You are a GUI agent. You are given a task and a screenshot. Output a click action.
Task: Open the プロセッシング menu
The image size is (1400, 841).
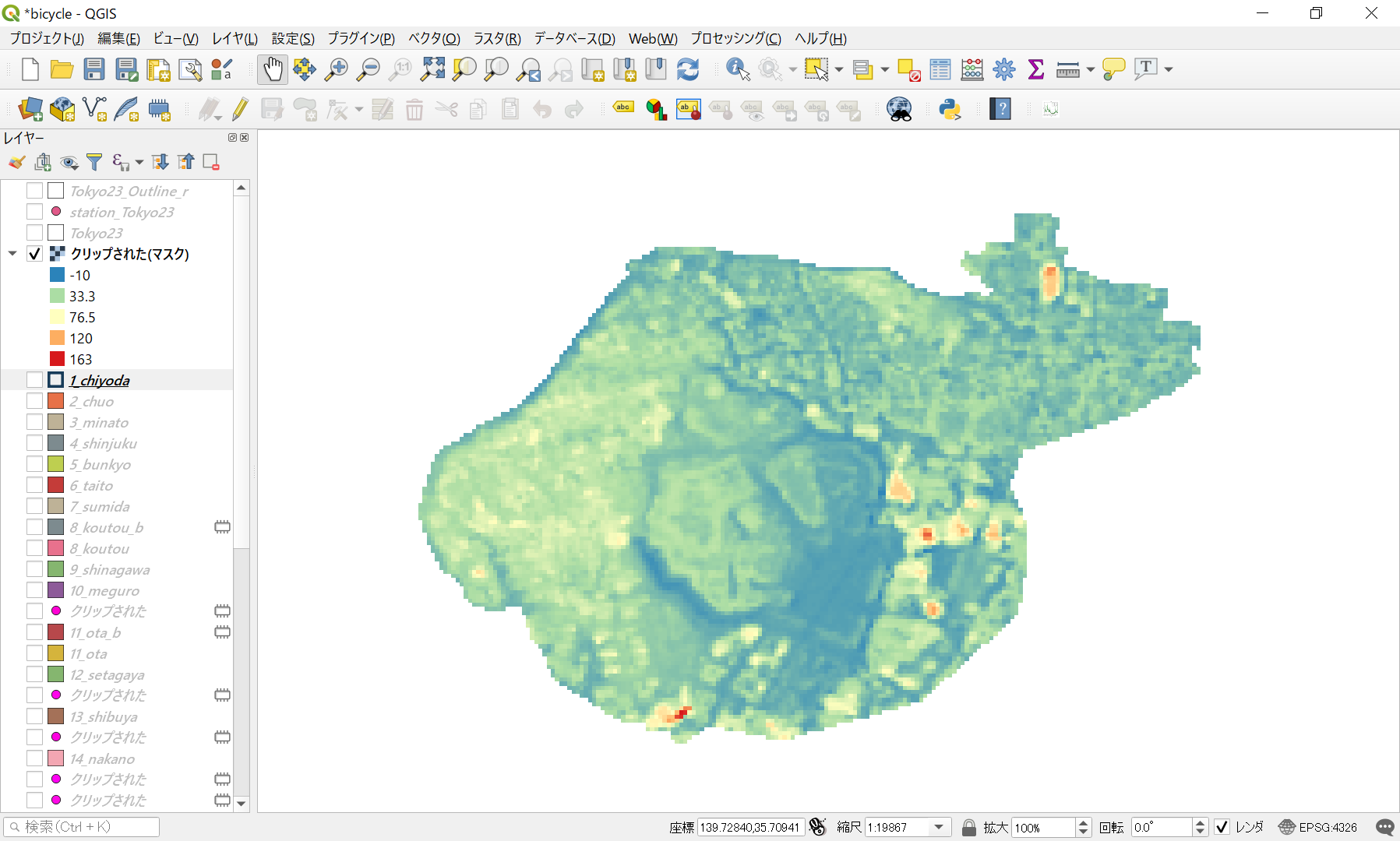[x=735, y=38]
